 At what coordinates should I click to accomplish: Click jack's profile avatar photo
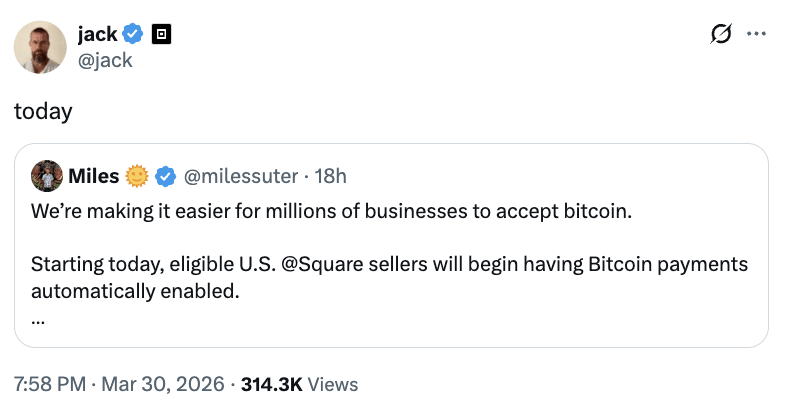(x=40, y=47)
